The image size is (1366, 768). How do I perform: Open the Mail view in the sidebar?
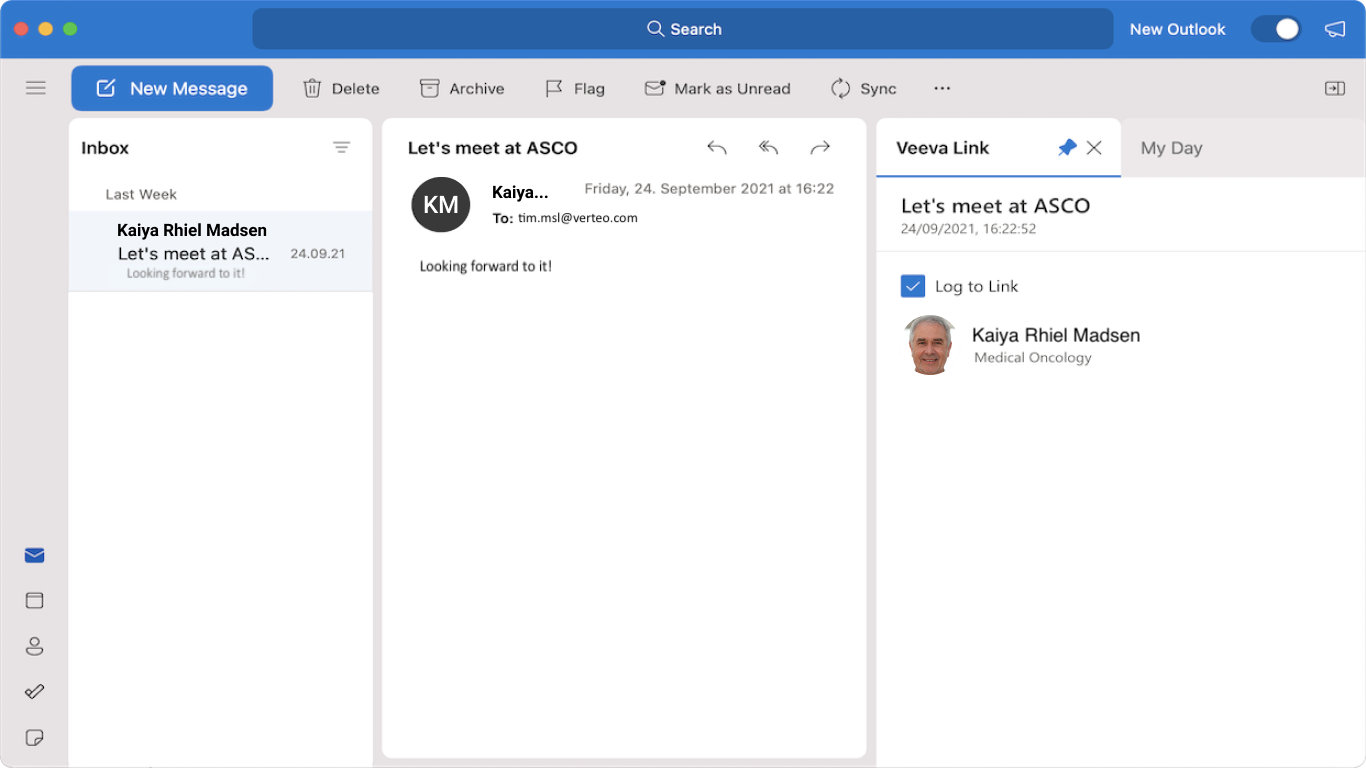coord(35,555)
